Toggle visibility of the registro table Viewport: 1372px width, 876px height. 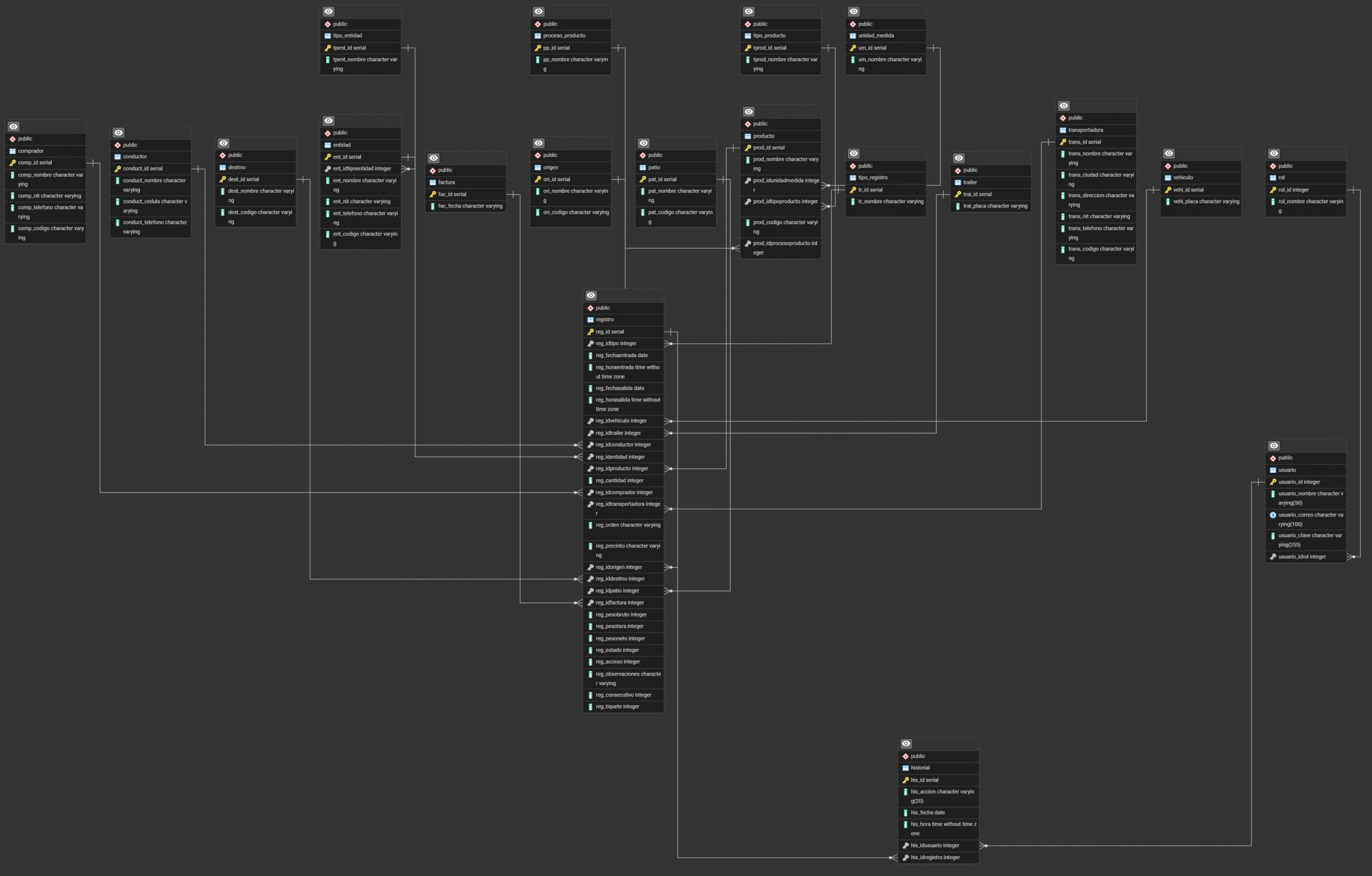(x=590, y=295)
